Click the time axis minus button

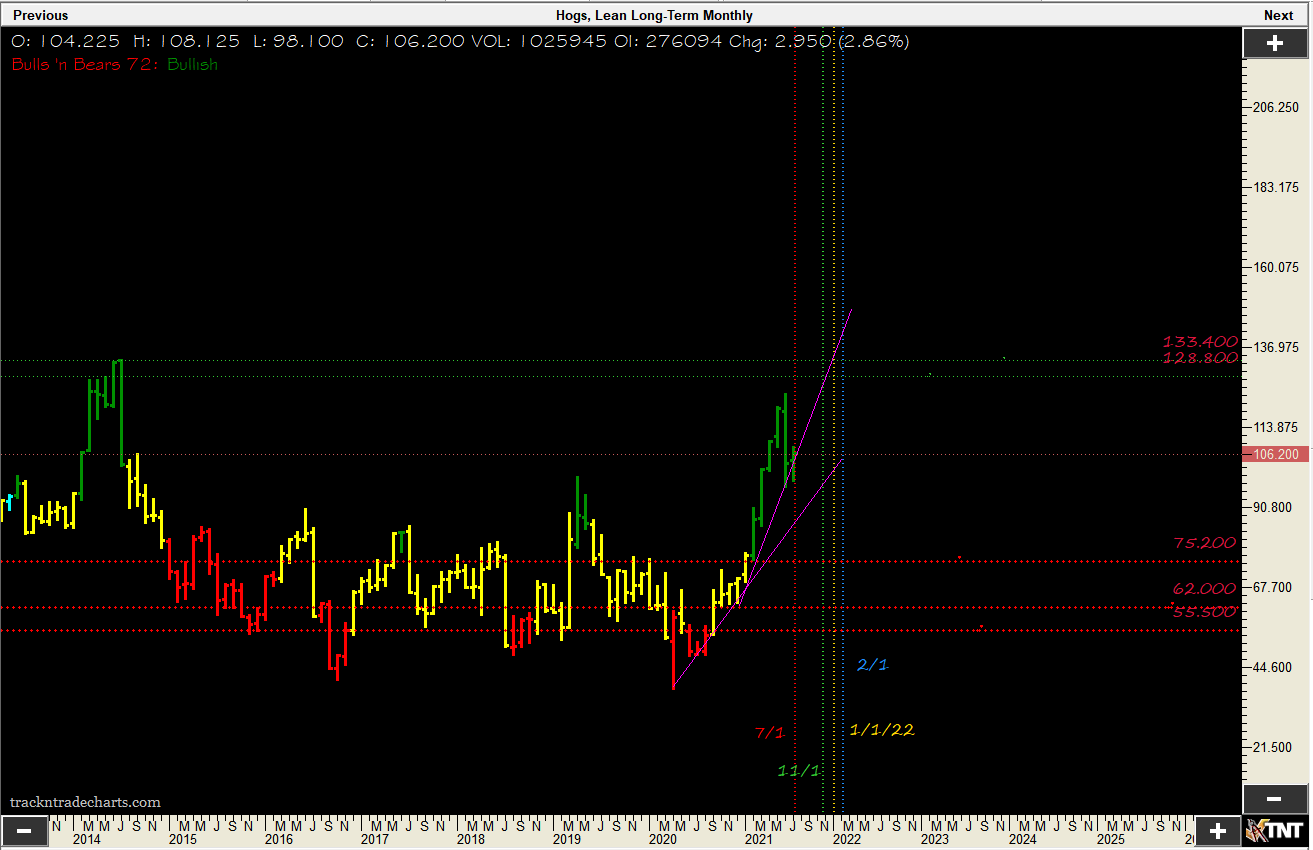[24, 831]
